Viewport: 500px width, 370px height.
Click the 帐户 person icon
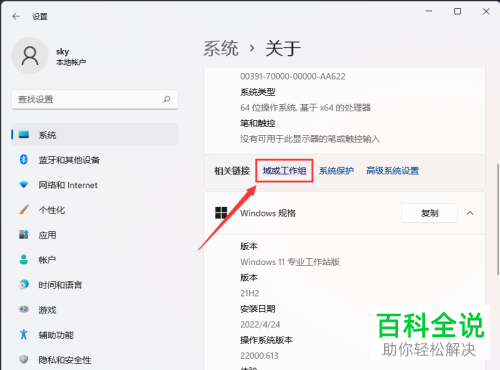[24, 259]
